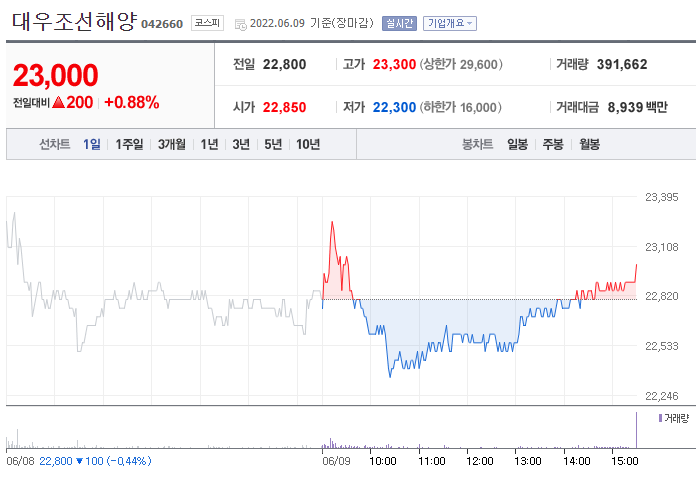
Task: Open the 주봉 weekly candle chart
Action: pos(553,144)
